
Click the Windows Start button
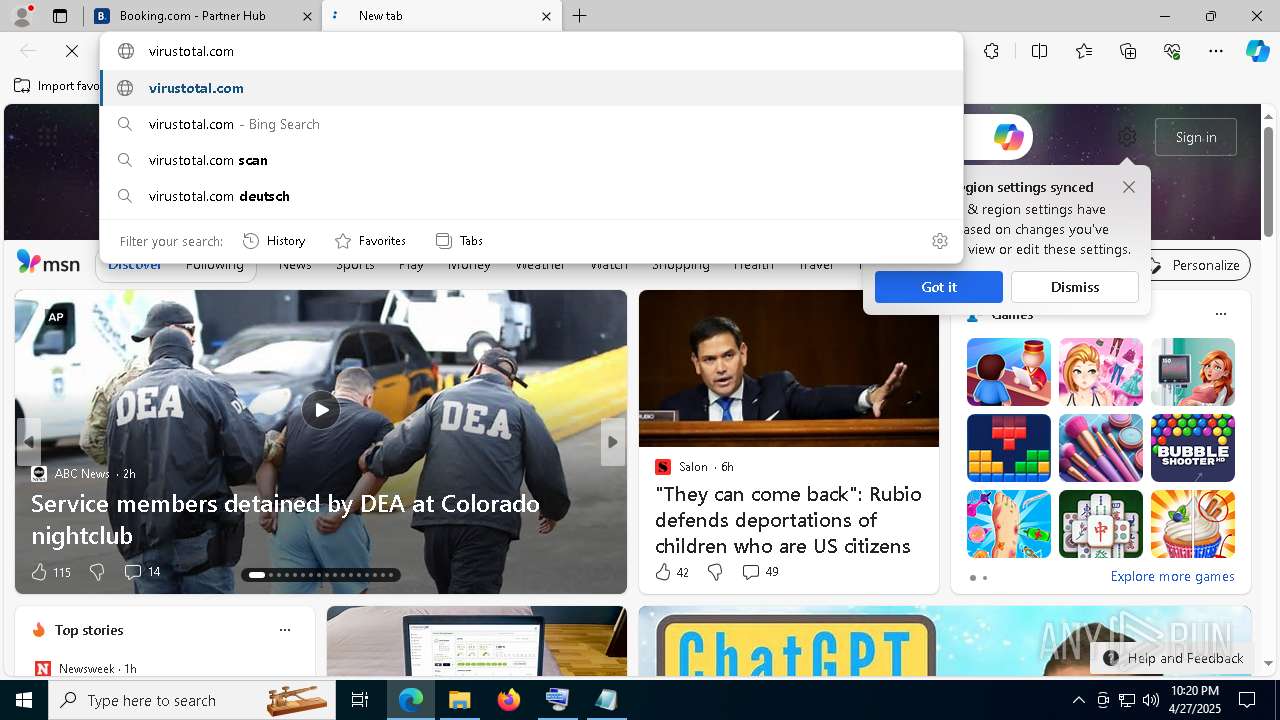pos(24,700)
